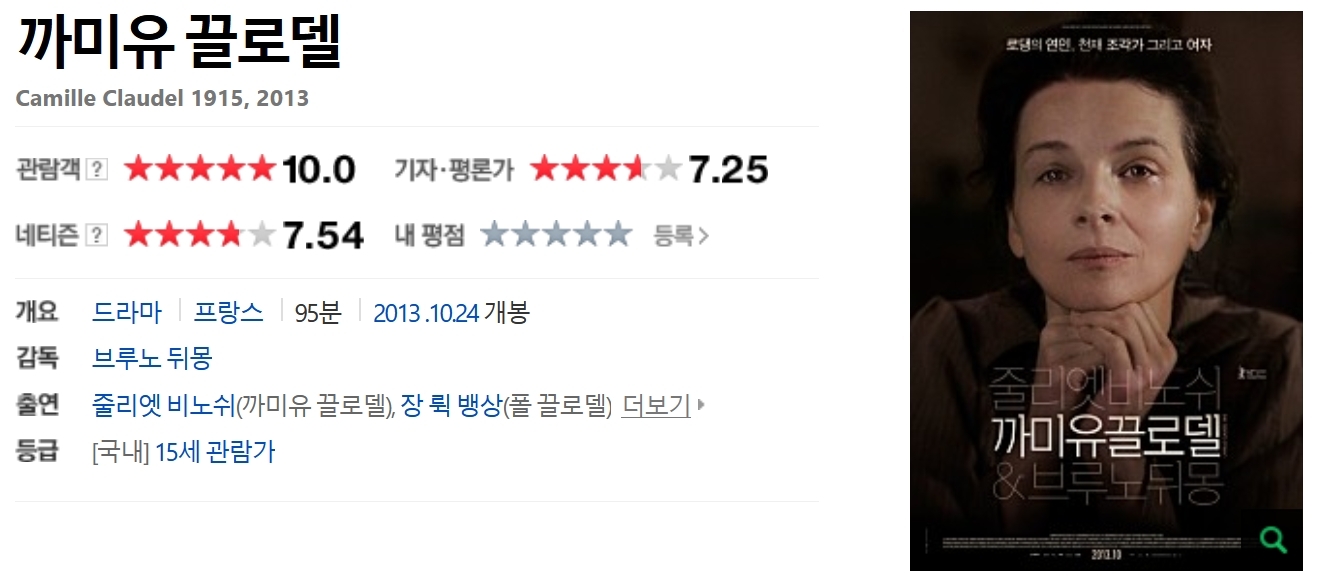Open the .10.24 release date link
The image size is (1324, 588).
[452, 313]
